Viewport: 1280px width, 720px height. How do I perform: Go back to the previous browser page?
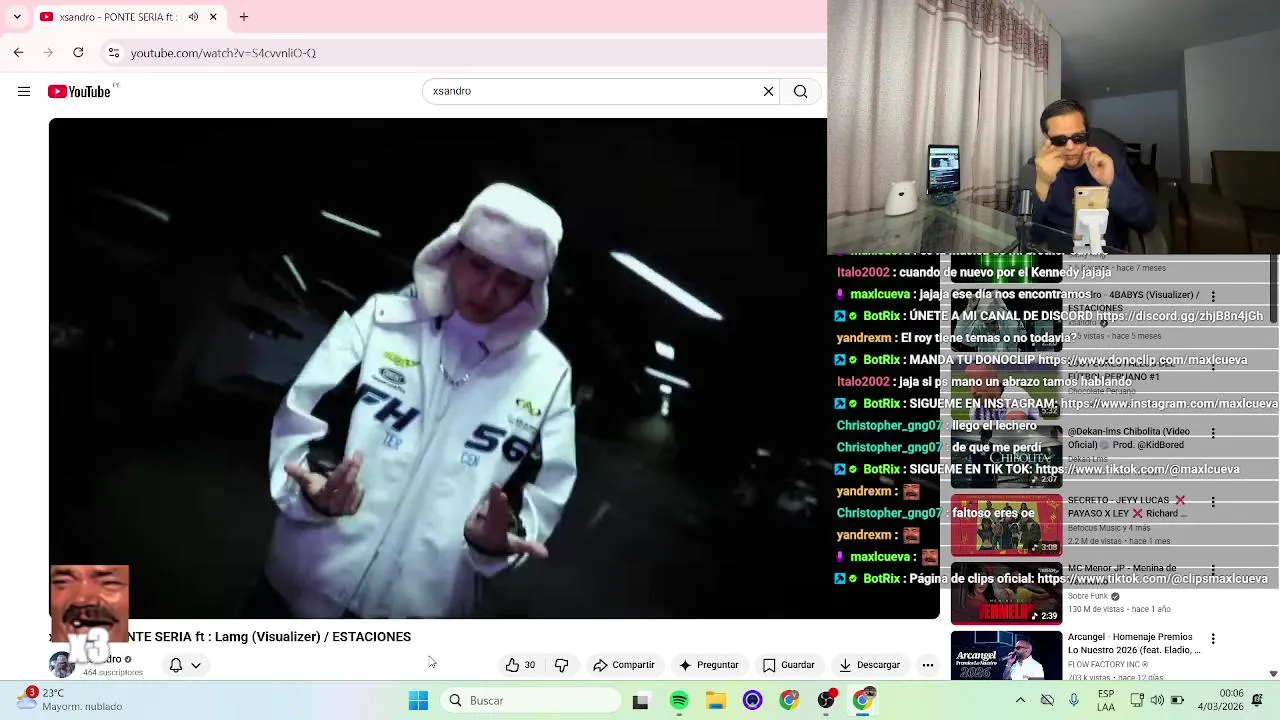[x=18, y=52]
